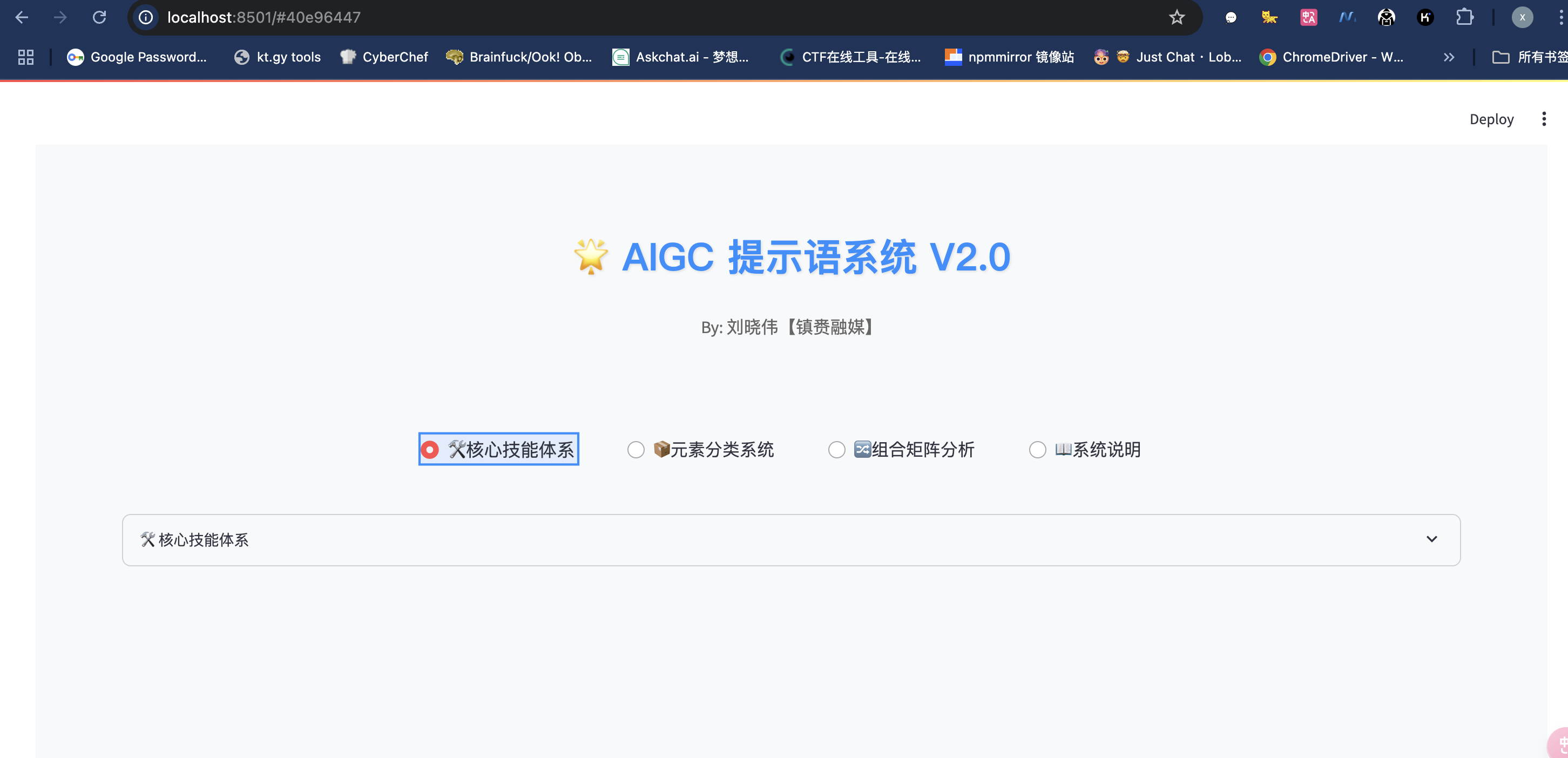
Task: Expand the 核心技能体系 section chevron
Action: [x=1431, y=539]
